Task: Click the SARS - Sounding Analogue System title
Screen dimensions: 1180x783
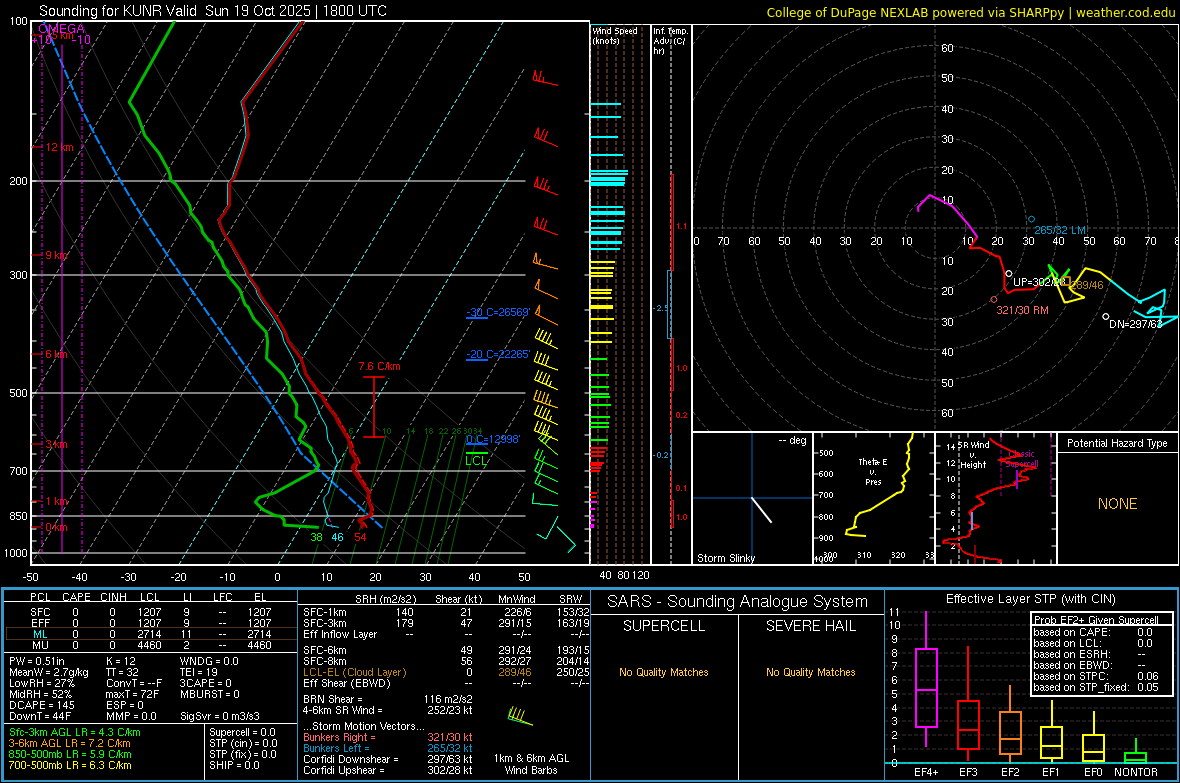Action: coord(738,602)
